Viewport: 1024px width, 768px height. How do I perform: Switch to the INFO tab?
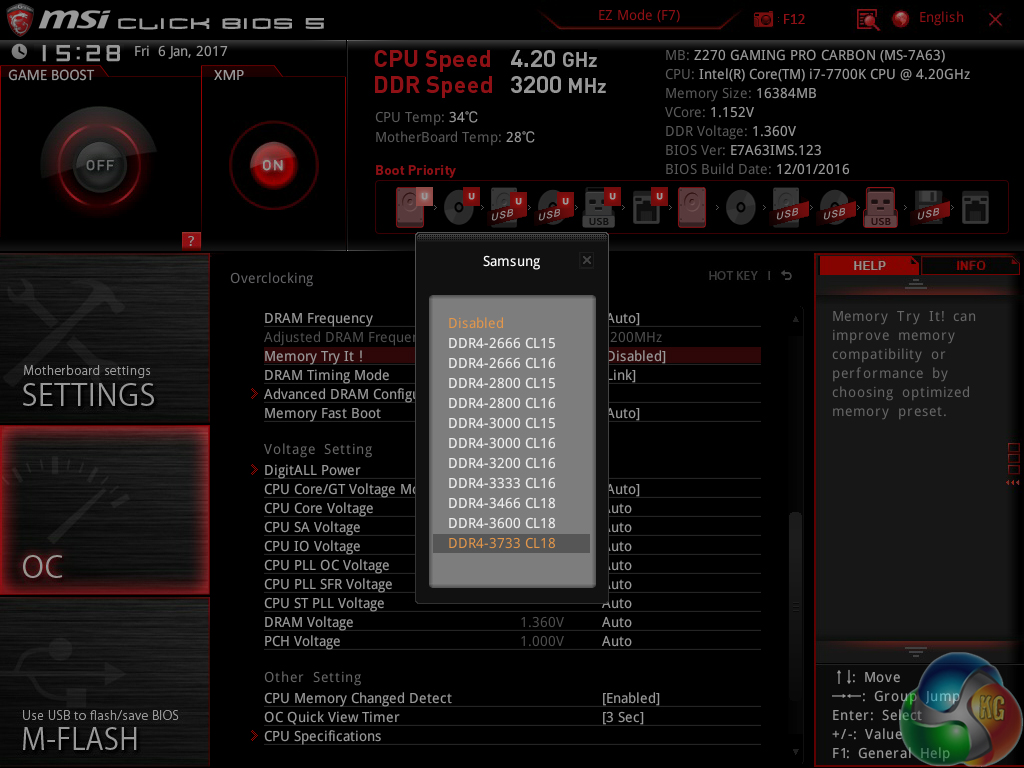tap(969, 265)
